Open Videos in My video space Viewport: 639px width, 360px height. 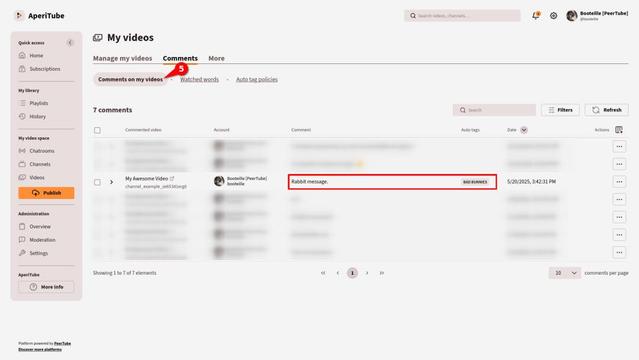[x=32, y=177]
